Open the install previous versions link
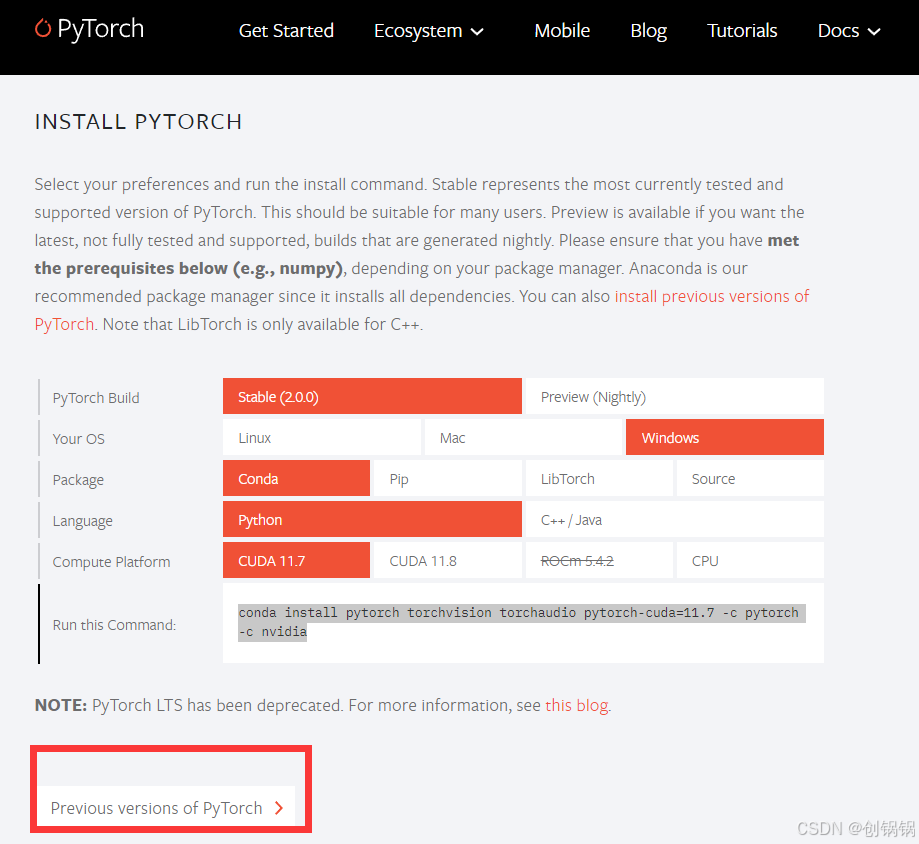The width and height of the screenshot is (919, 844). click(x=712, y=296)
